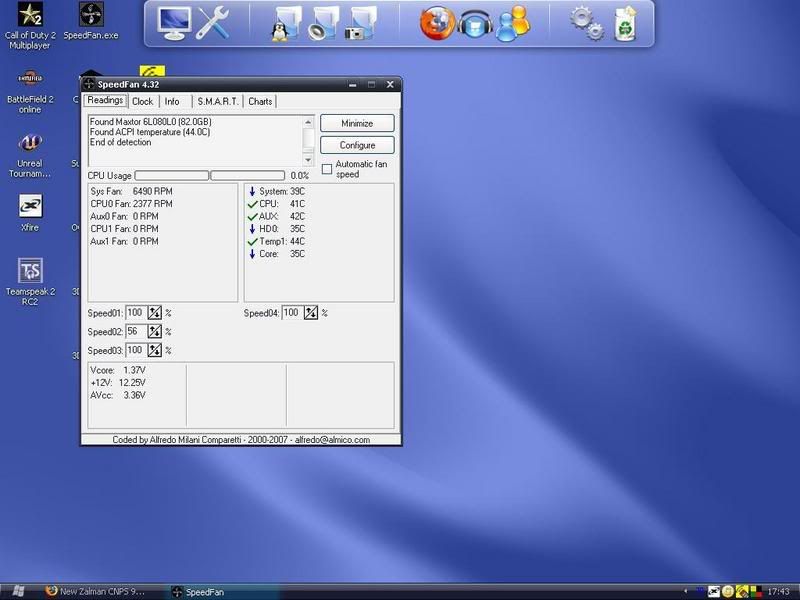The width and height of the screenshot is (800, 600).
Task: Enable the Automatic fan speed checkbox
Action: [x=327, y=169]
